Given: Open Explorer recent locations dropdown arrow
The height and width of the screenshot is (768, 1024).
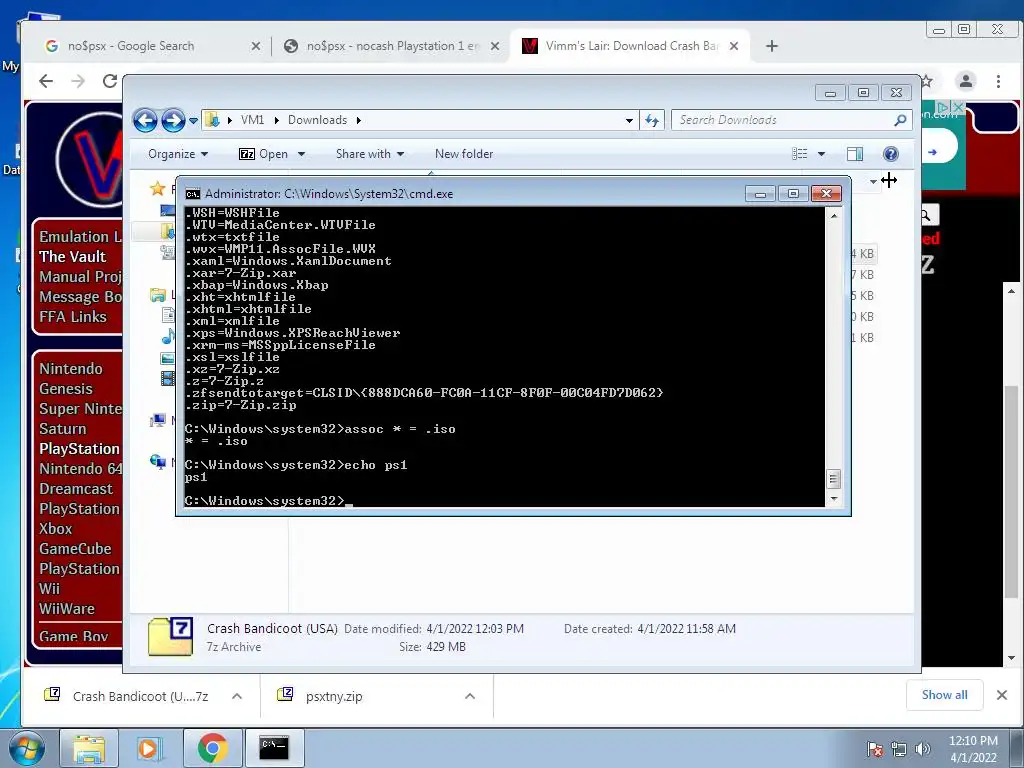Looking at the screenshot, I should (193, 121).
